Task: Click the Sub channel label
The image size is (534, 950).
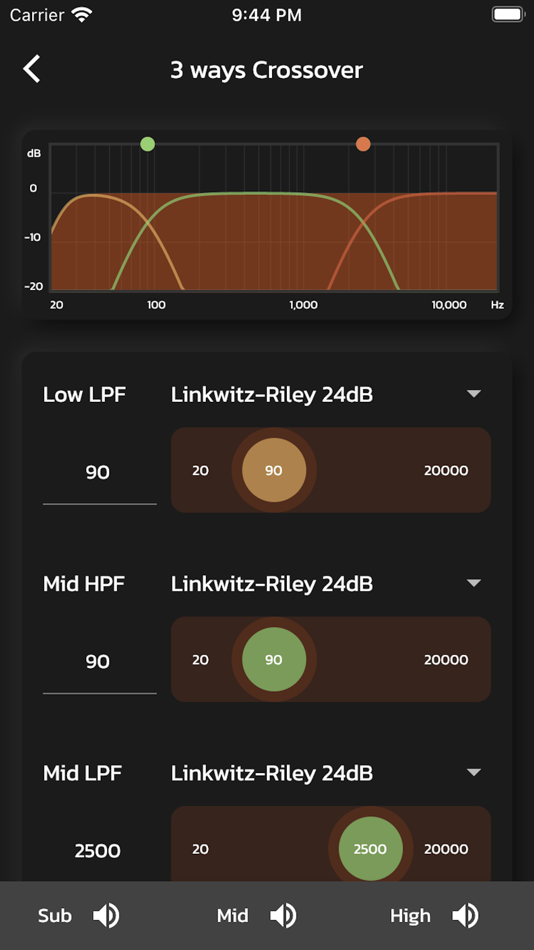Action: 55,915
